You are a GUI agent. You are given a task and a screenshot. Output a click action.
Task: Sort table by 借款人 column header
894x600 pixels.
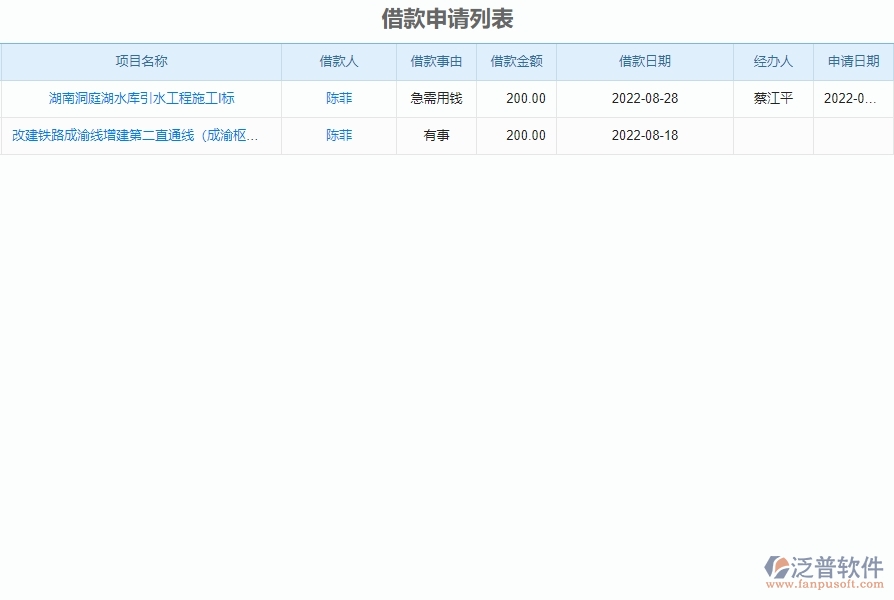click(x=338, y=61)
